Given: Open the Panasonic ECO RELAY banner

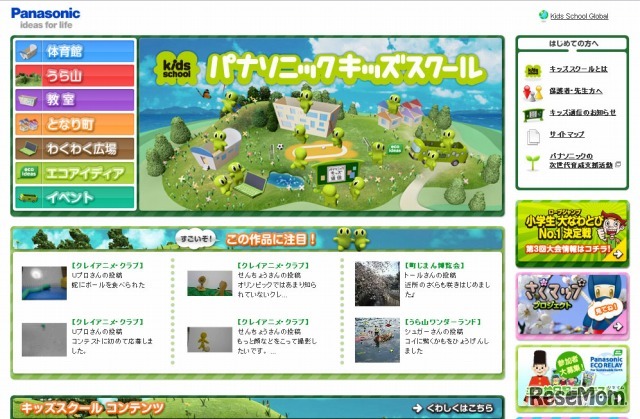Looking at the screenshot, I should (x=572, y=379).
